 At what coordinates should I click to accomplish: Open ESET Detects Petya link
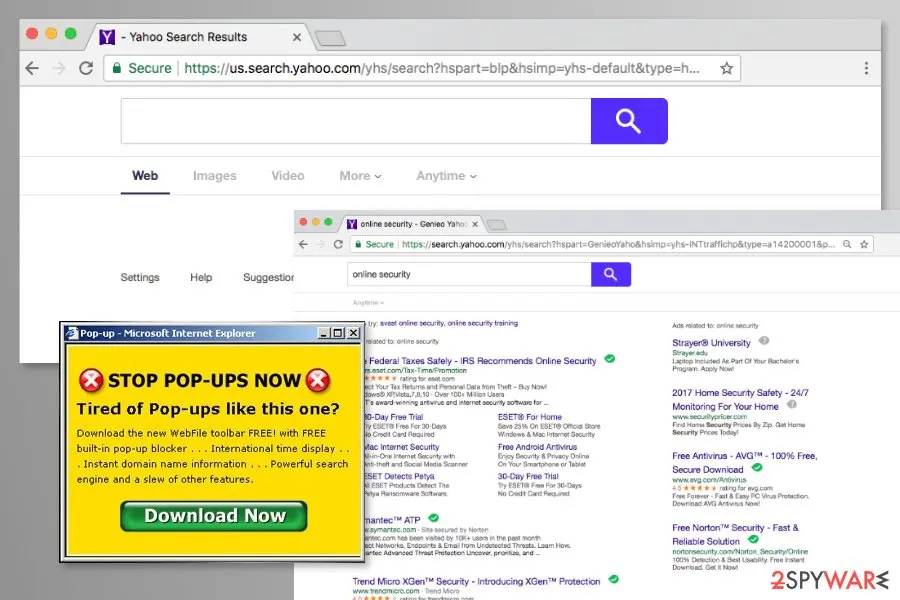[399, 476]
